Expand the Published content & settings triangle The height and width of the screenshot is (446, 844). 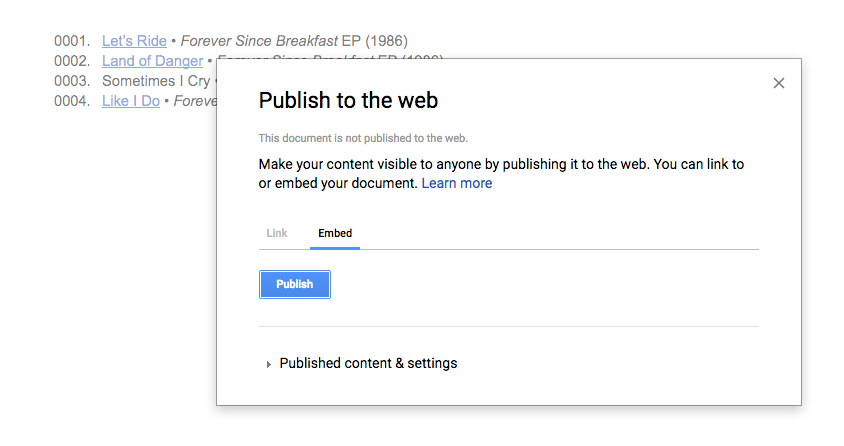pyautogui.click(x=268, y=364)
